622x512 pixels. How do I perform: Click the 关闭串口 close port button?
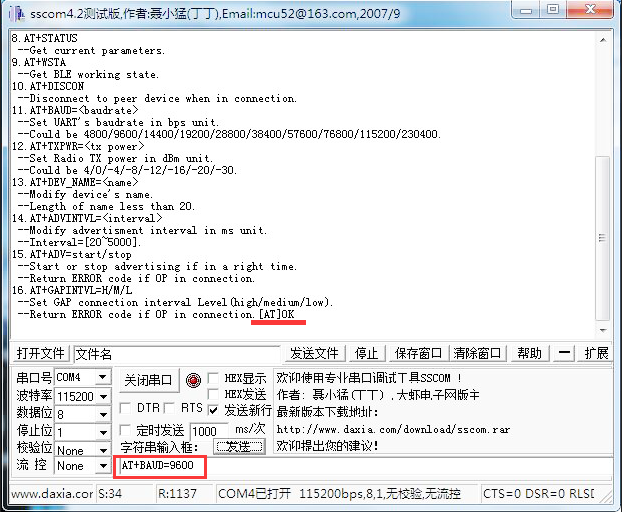(x=148, y=380)
